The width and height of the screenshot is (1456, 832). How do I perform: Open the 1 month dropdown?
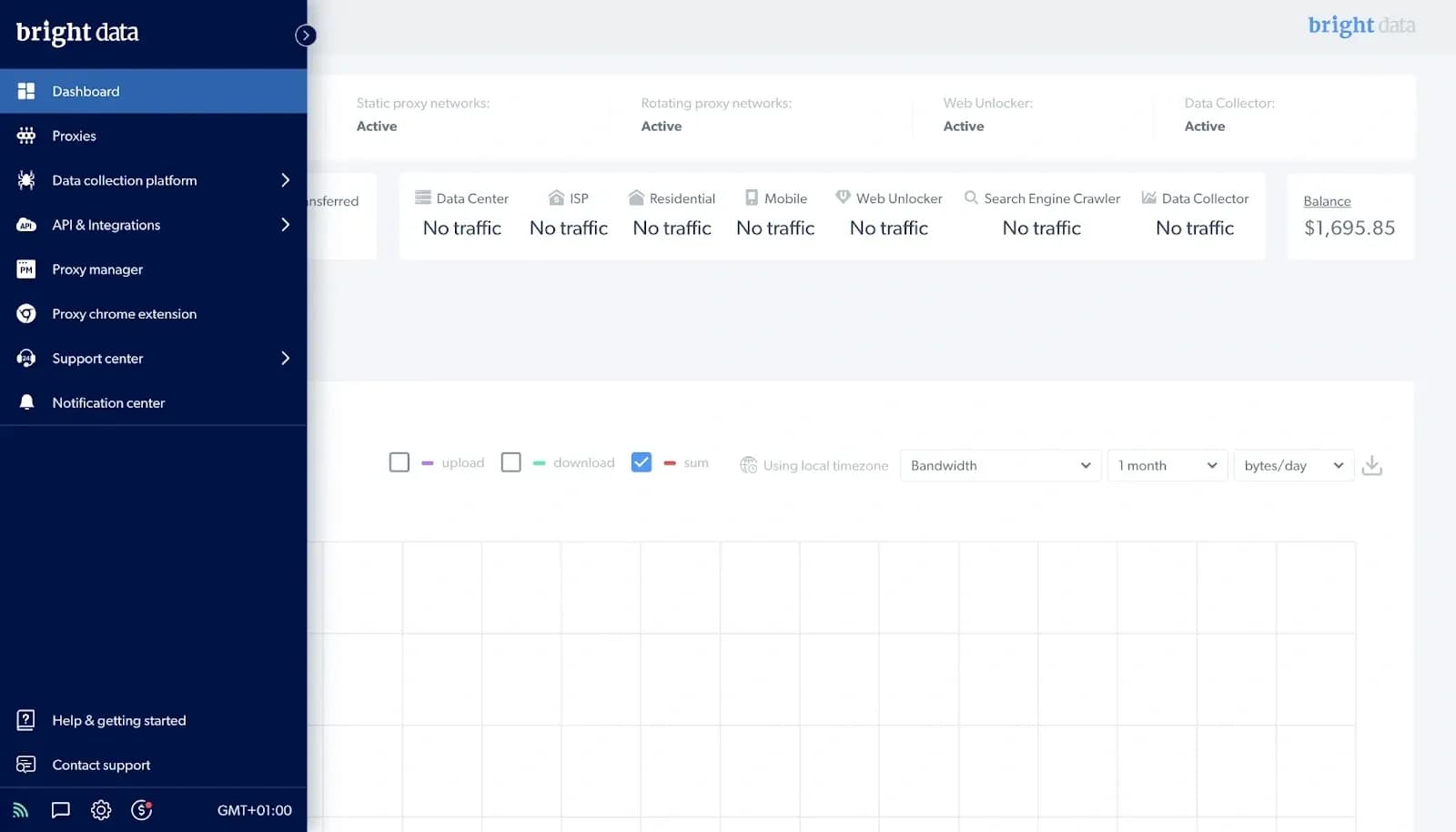[1167, 465]
